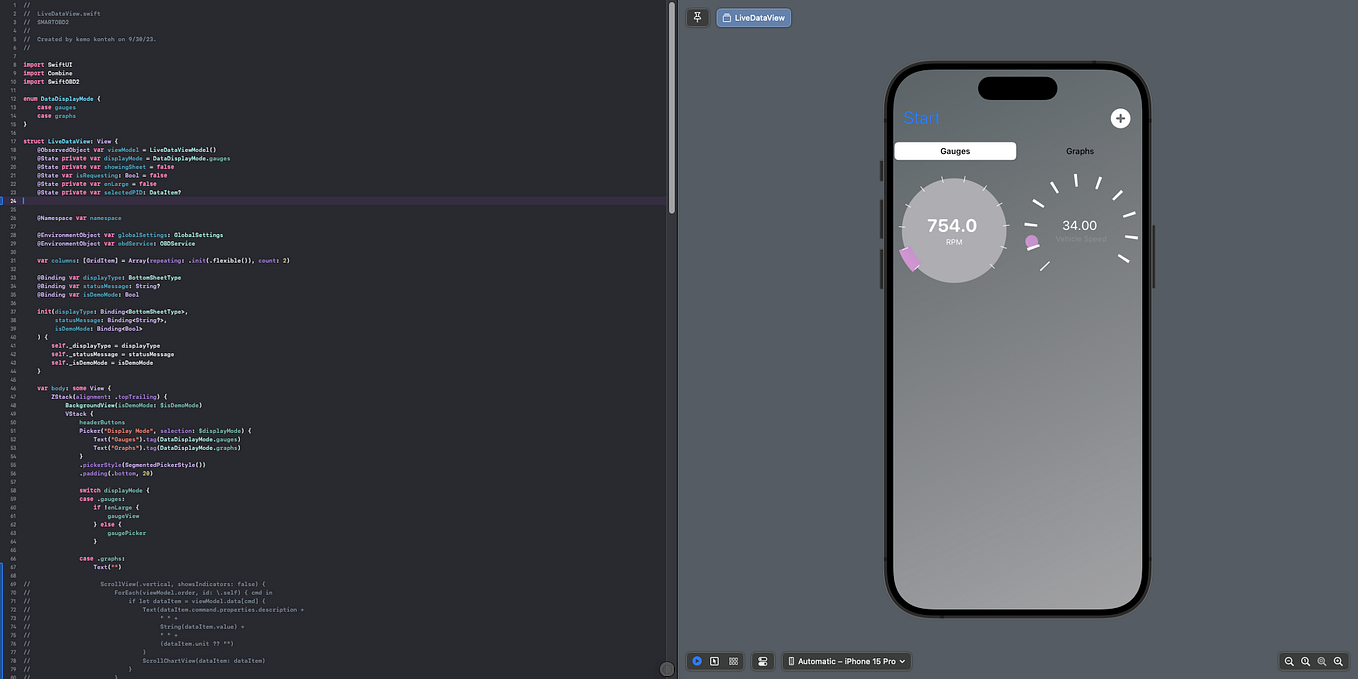This screenshot has width=1358, height=679.
Task: Pin the preview with the pin icon
Action: coord(697,17)
